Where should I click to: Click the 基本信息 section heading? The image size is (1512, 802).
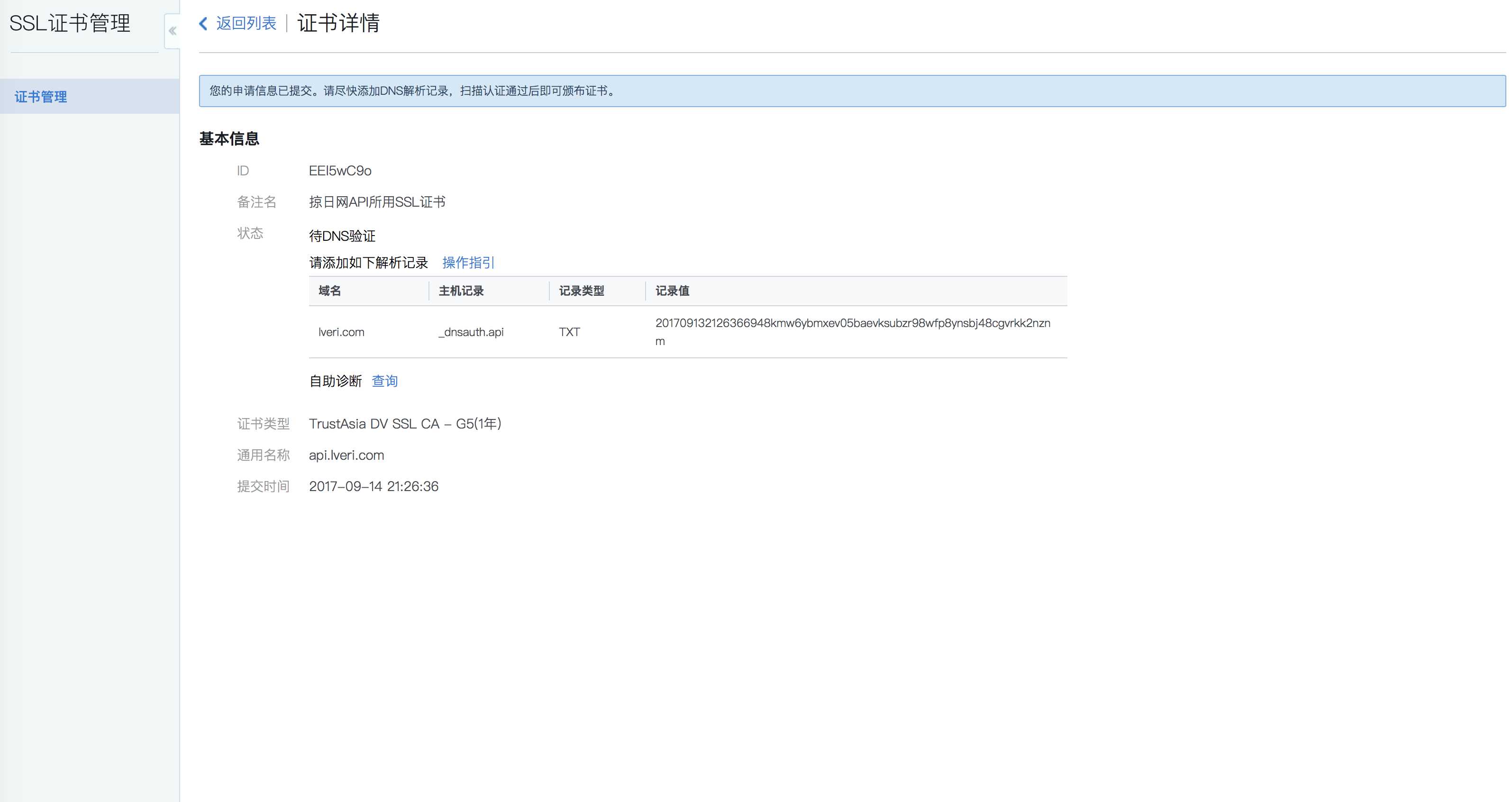coord(229,138)
